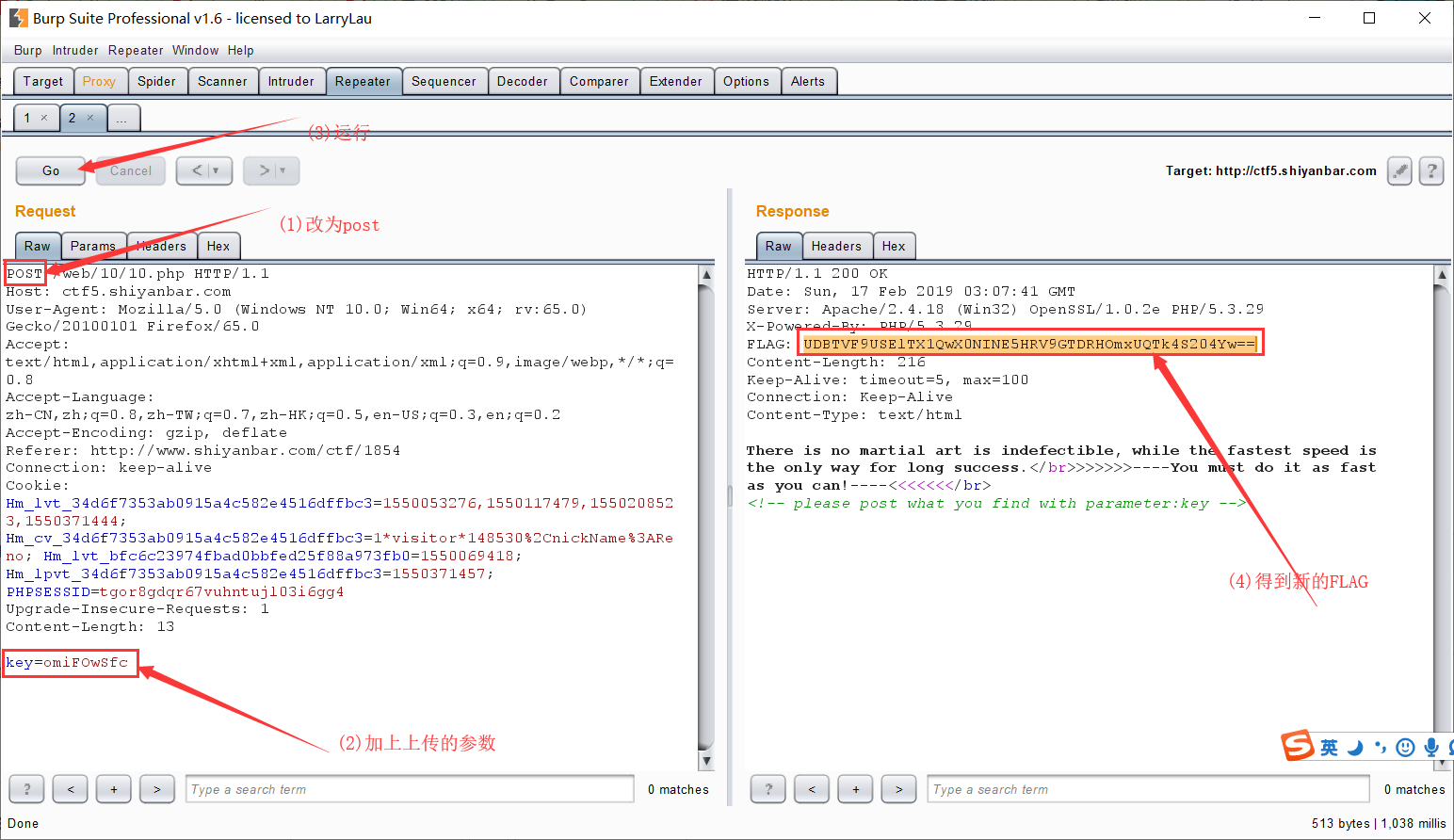Click the highlighted FLAG header value
The width and height of the screenshot is (1454, 840).
point(1029,344)
